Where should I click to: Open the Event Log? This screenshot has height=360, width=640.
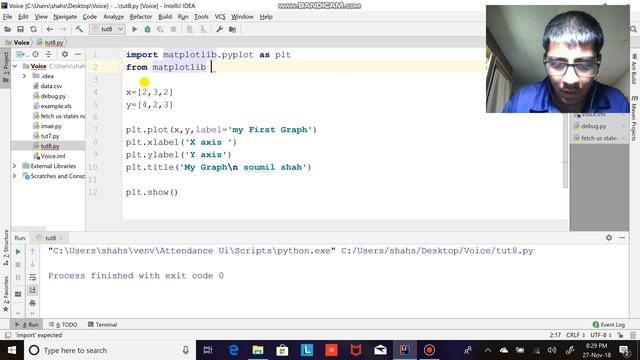pyautogui.click(x=609, y=324)
